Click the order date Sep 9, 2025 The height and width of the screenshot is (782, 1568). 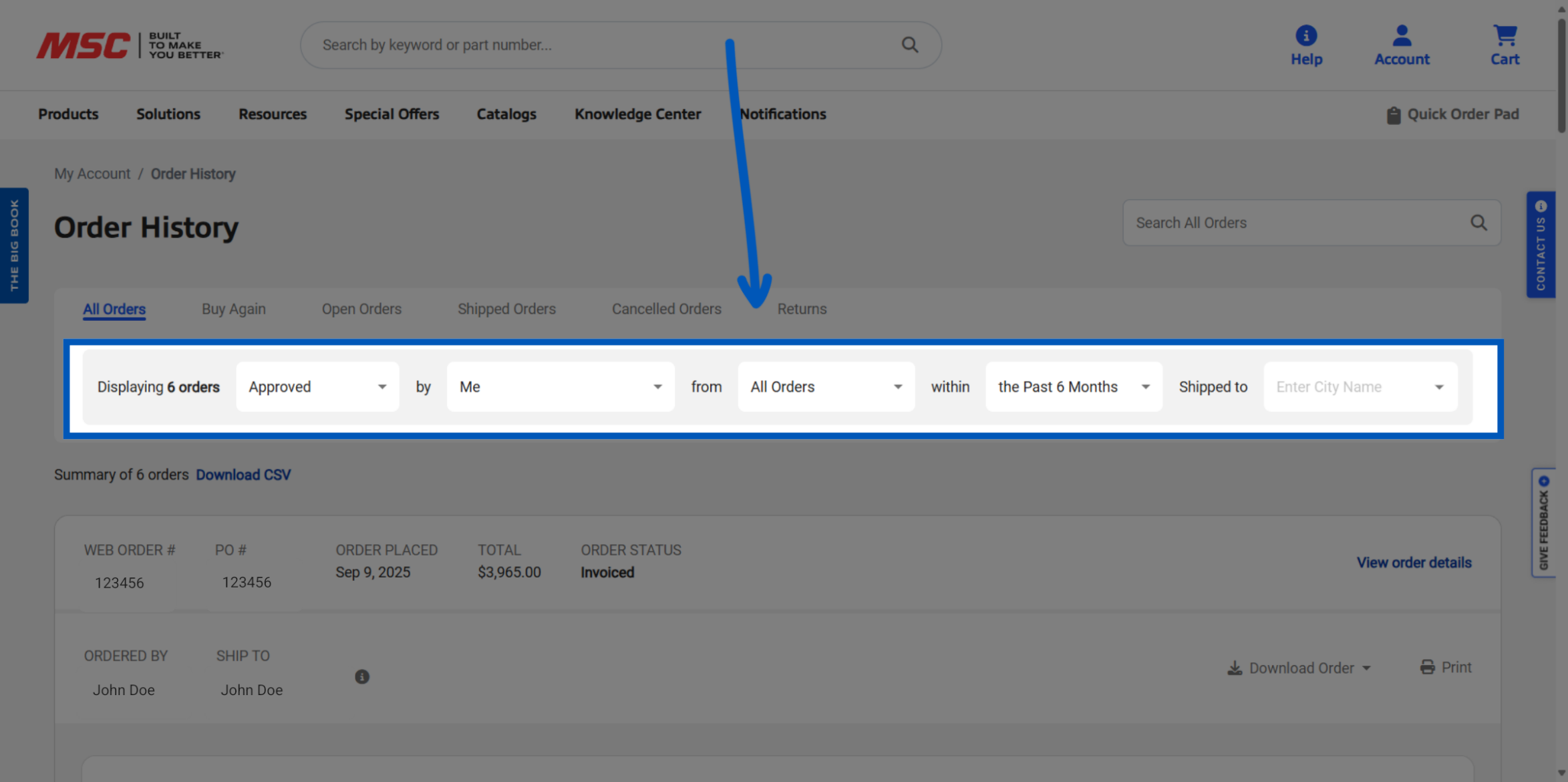click(373, 572)
